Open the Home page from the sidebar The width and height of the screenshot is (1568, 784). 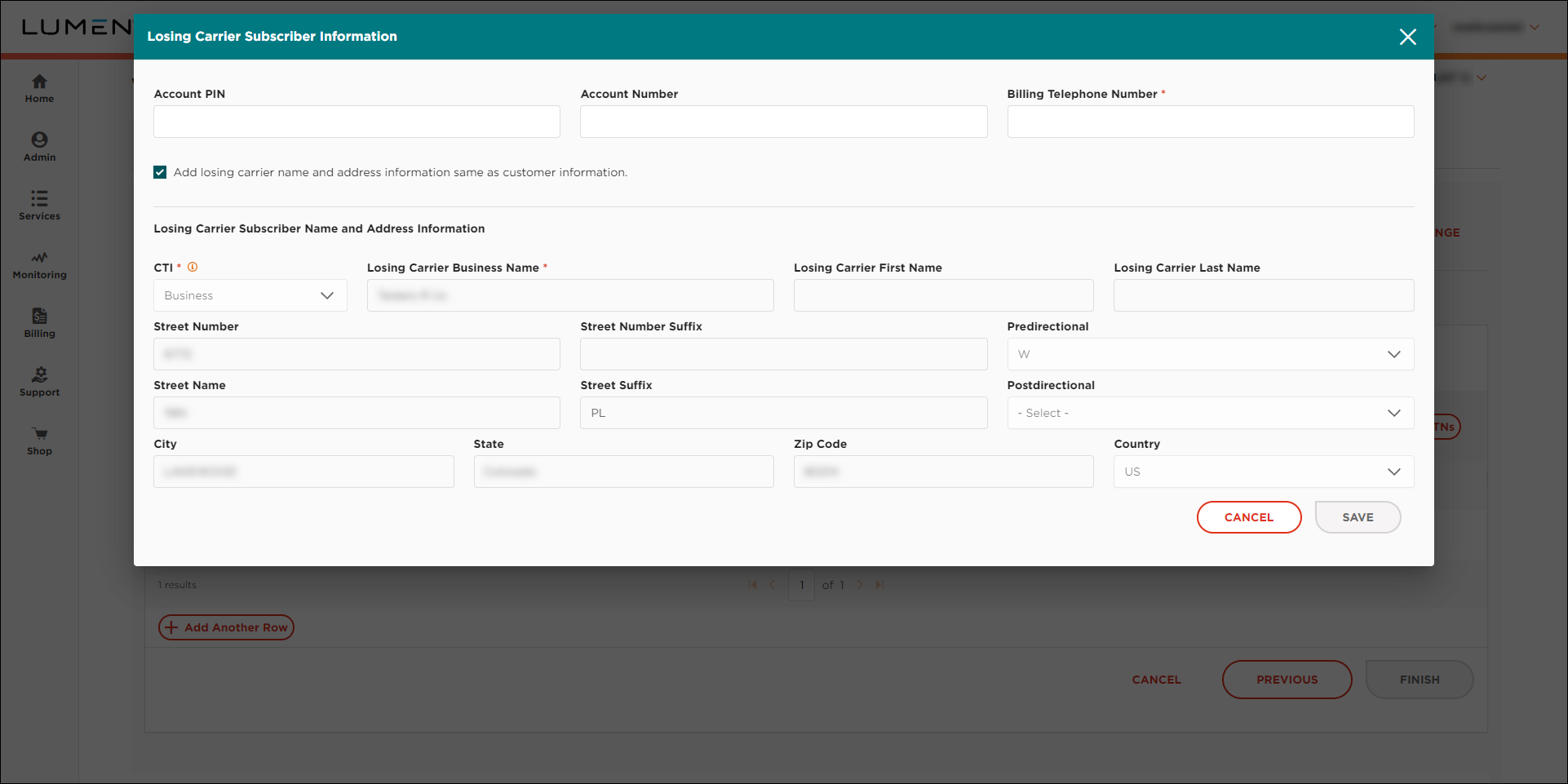39,86
